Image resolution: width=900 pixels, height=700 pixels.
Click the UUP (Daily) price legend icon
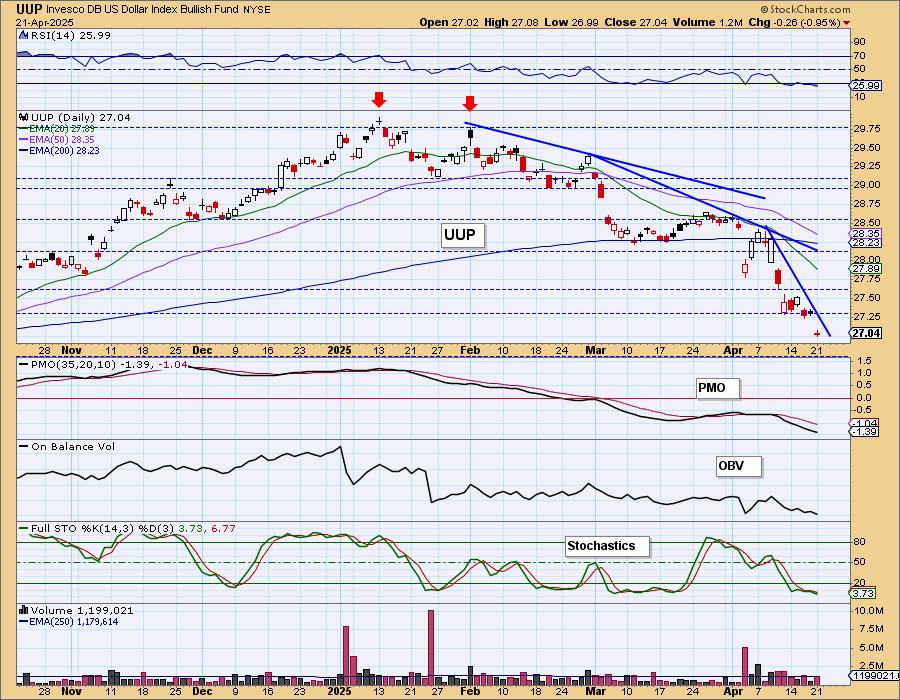pos(24,117)
